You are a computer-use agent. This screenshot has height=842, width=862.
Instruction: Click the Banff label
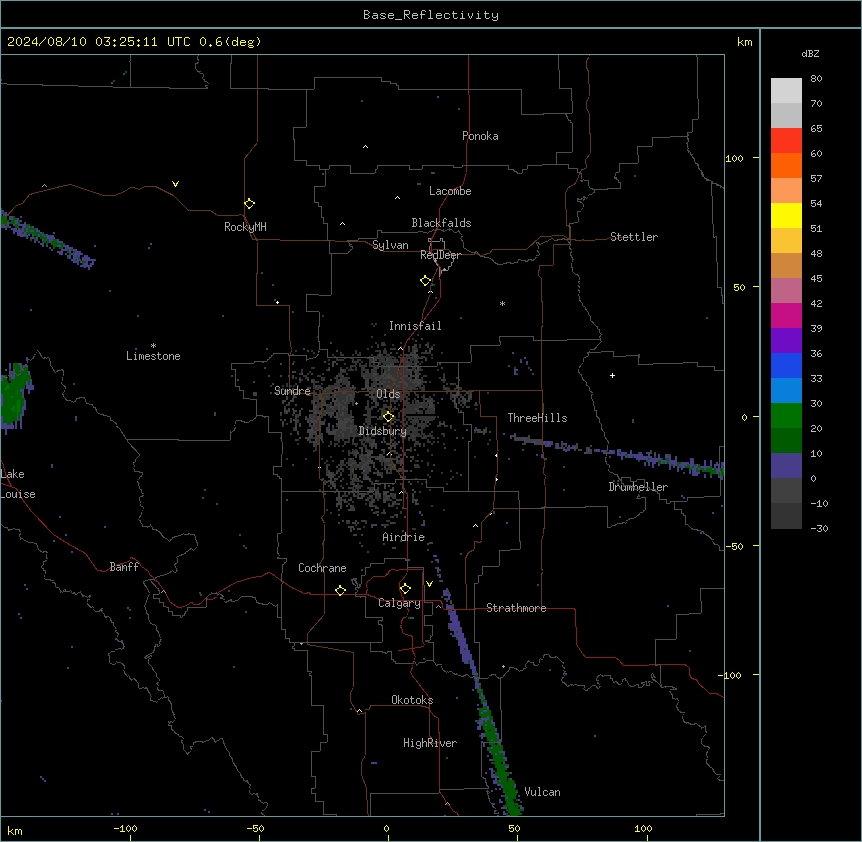tap(124, 567)
